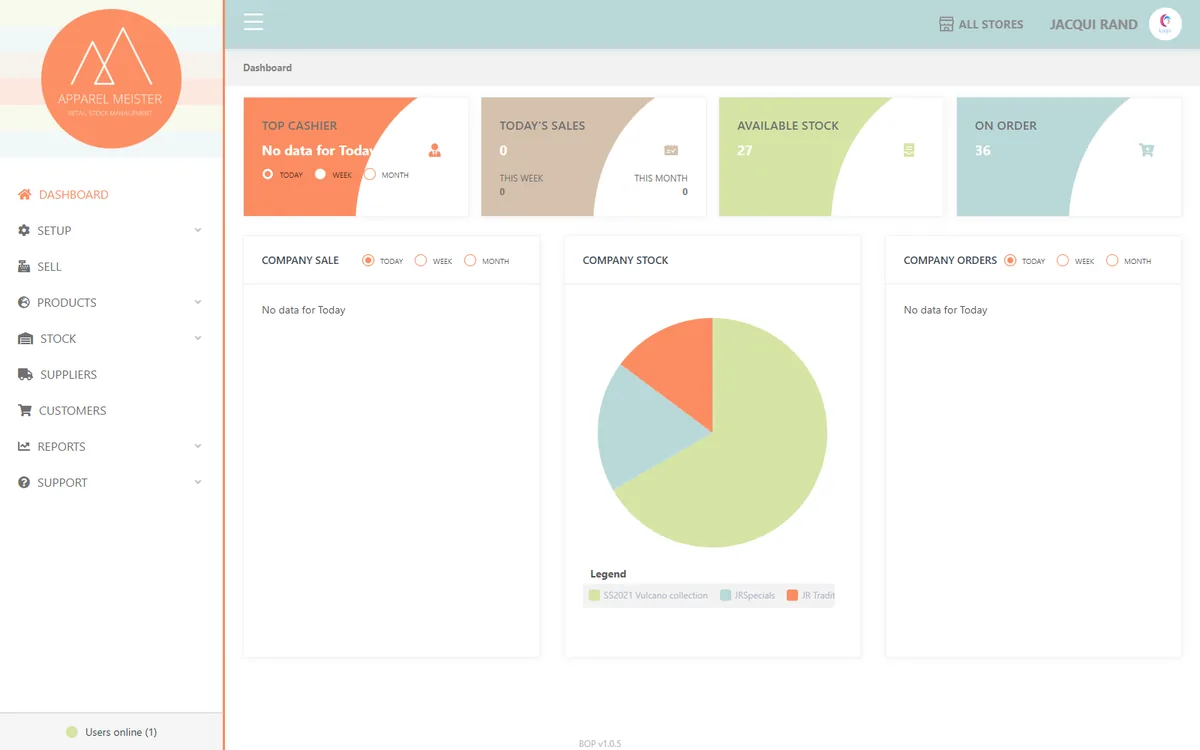The height and width of the screenshot is (750, 1200).
Task: Click the JACQUI RAND user name
Action: coord(1093,24)
